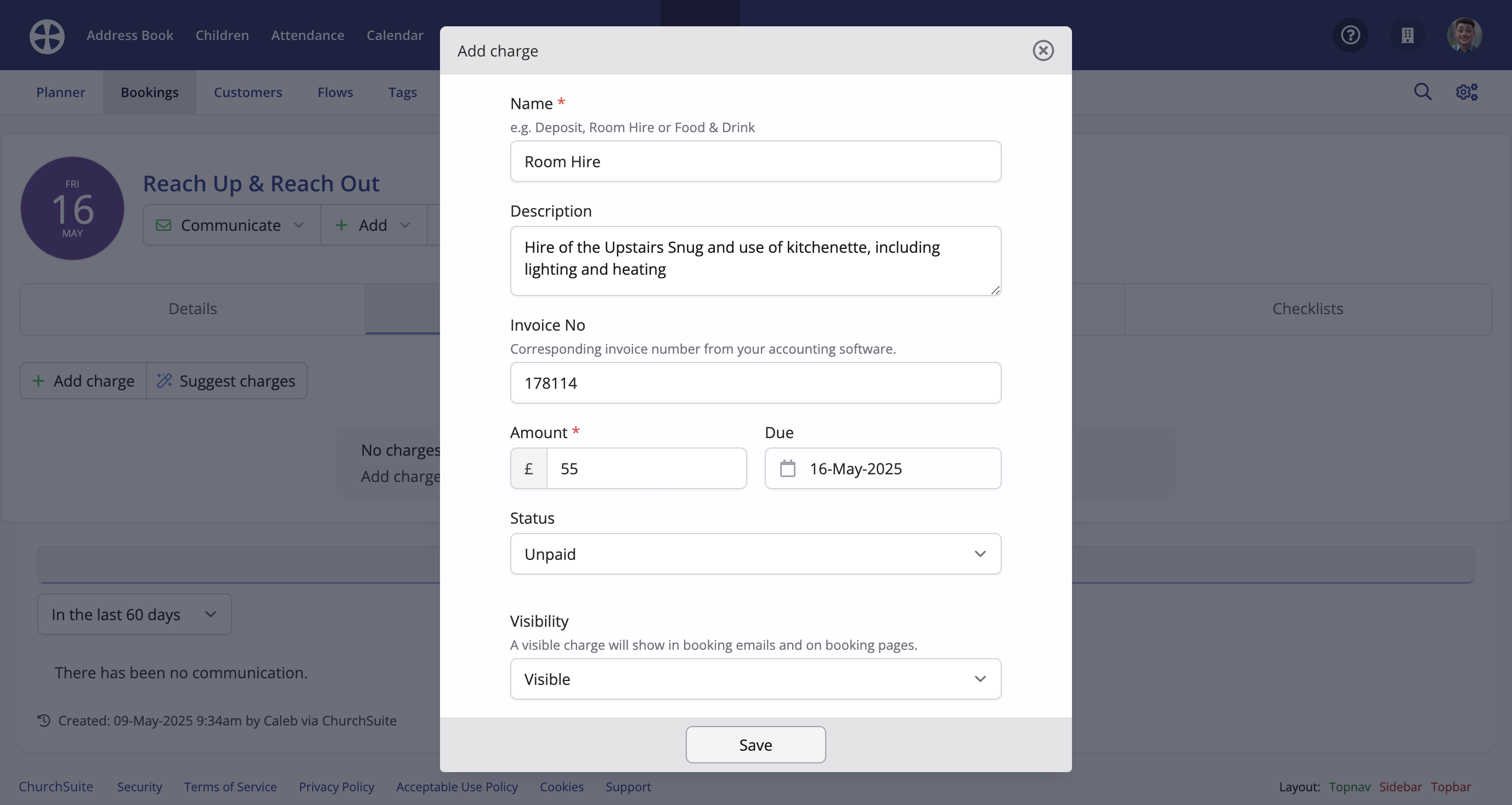The height and width of the screenshot is (805, 1512).
Task: Open the Checklists tab of the booking
Action: (1308, 309)
